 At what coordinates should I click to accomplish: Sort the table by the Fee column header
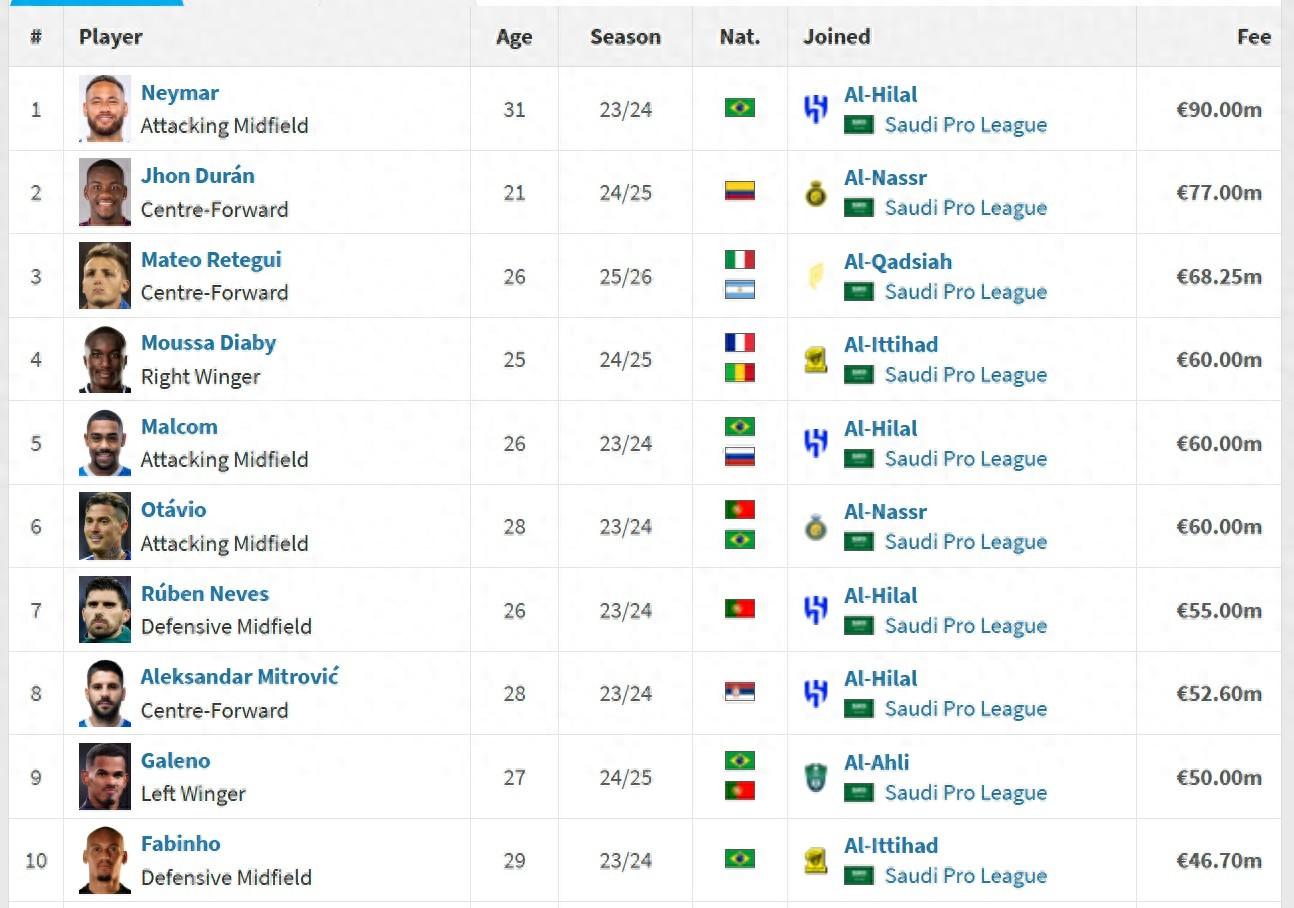pyautogui.click(x=1253, y=37)
